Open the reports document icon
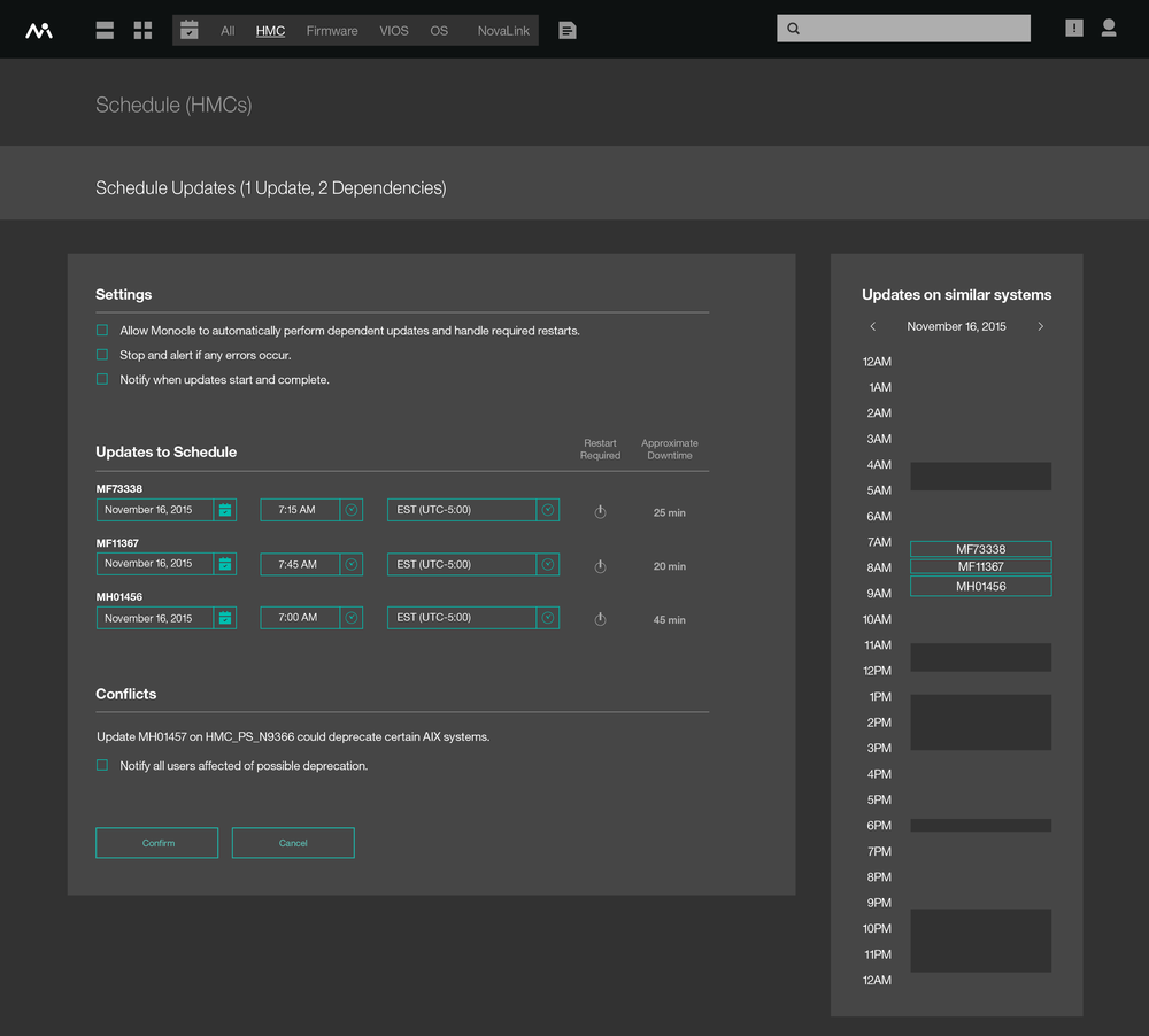 [567, 30]
